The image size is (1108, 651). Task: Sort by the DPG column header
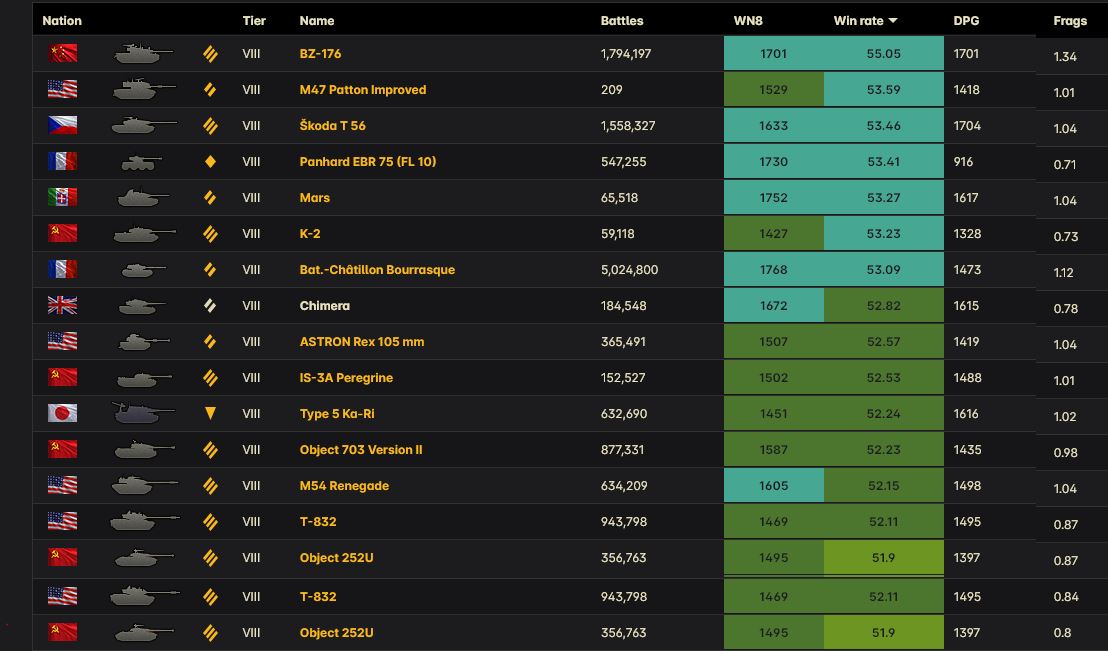(966, 21)
